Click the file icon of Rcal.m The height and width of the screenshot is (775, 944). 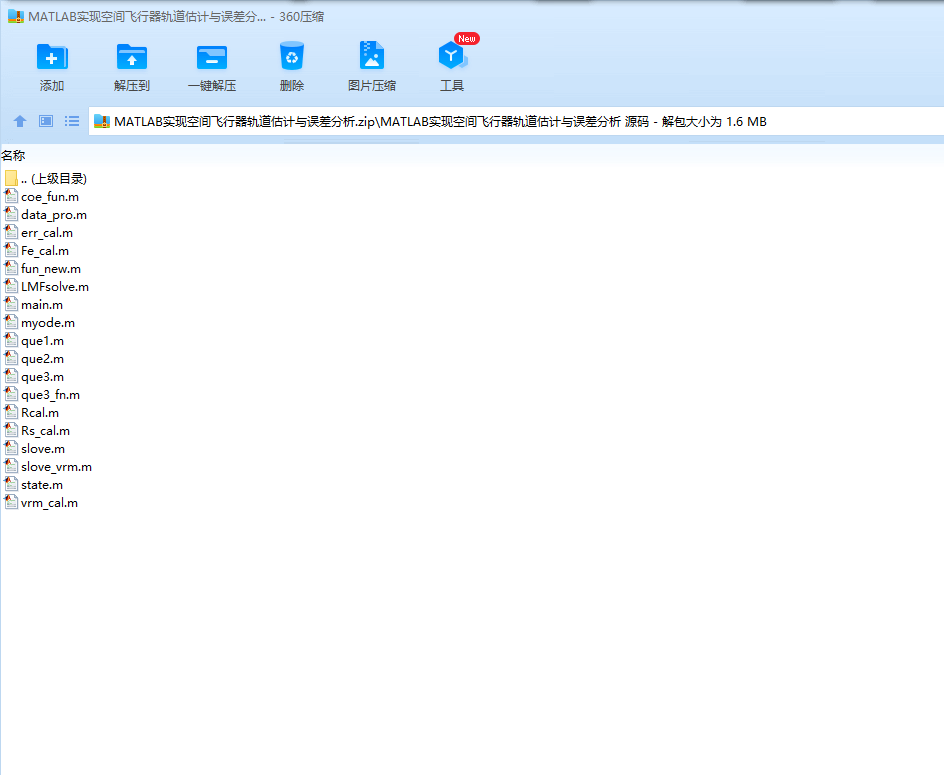tap(11, 412)
